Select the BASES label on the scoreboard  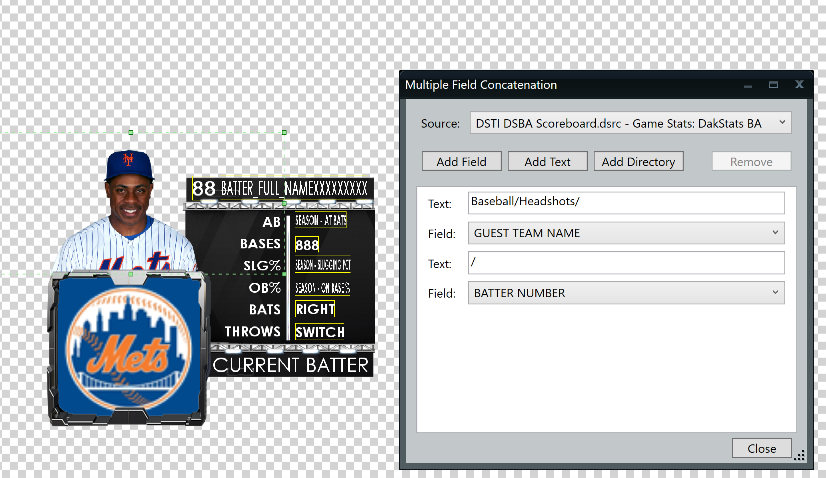coord(260,244)
